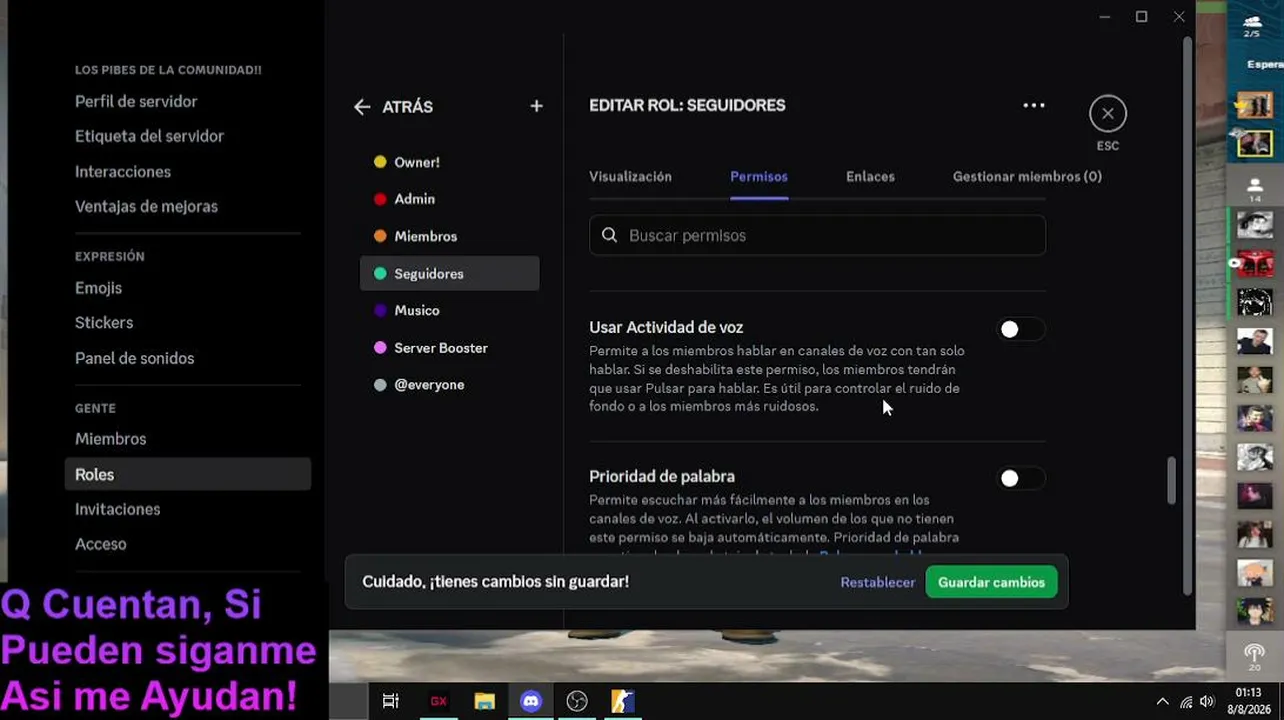Viewport: 1284px width, 720px height.
Task: Close settings with the ESC circle button
Action: (1108, 114)
